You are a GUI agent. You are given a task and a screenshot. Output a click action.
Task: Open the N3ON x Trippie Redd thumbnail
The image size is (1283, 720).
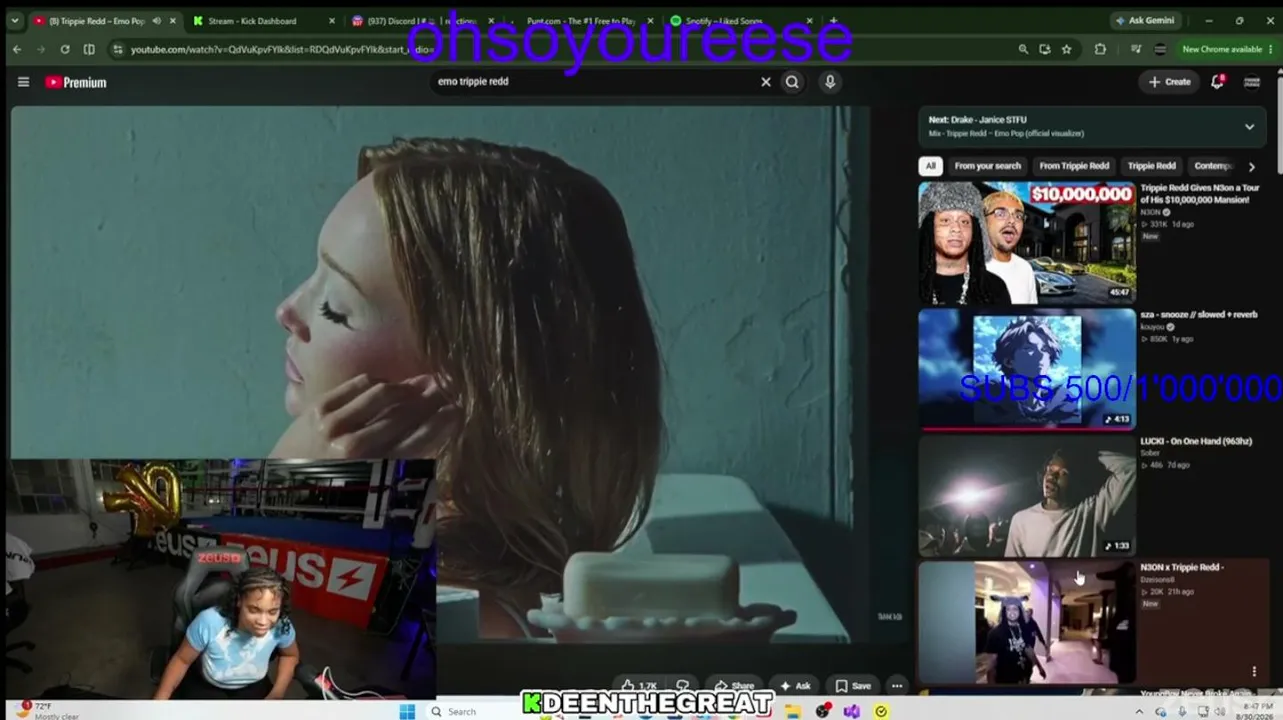coord(1027,622)
